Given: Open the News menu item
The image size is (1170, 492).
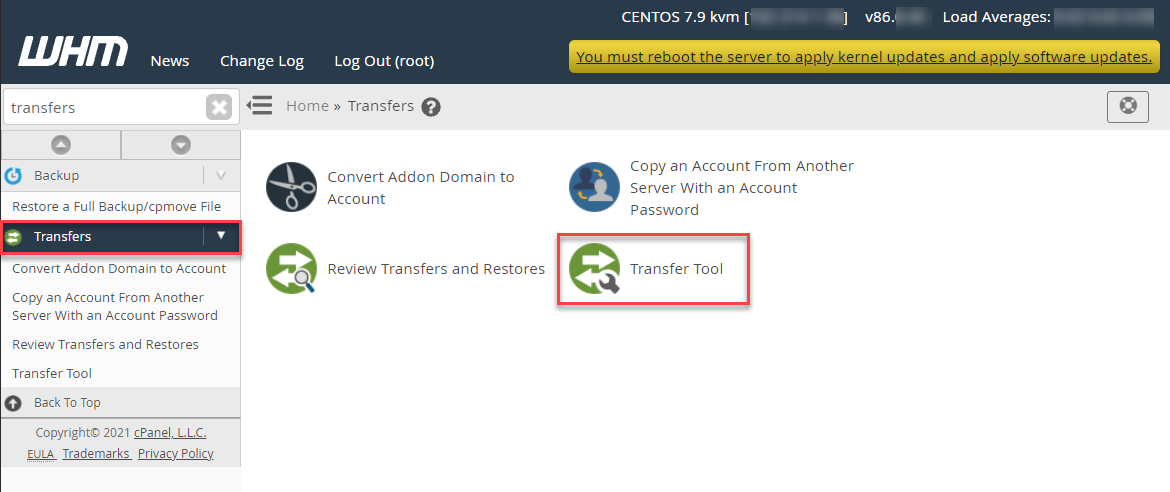Looking at the screenshot, I should (x=170, y=61).
